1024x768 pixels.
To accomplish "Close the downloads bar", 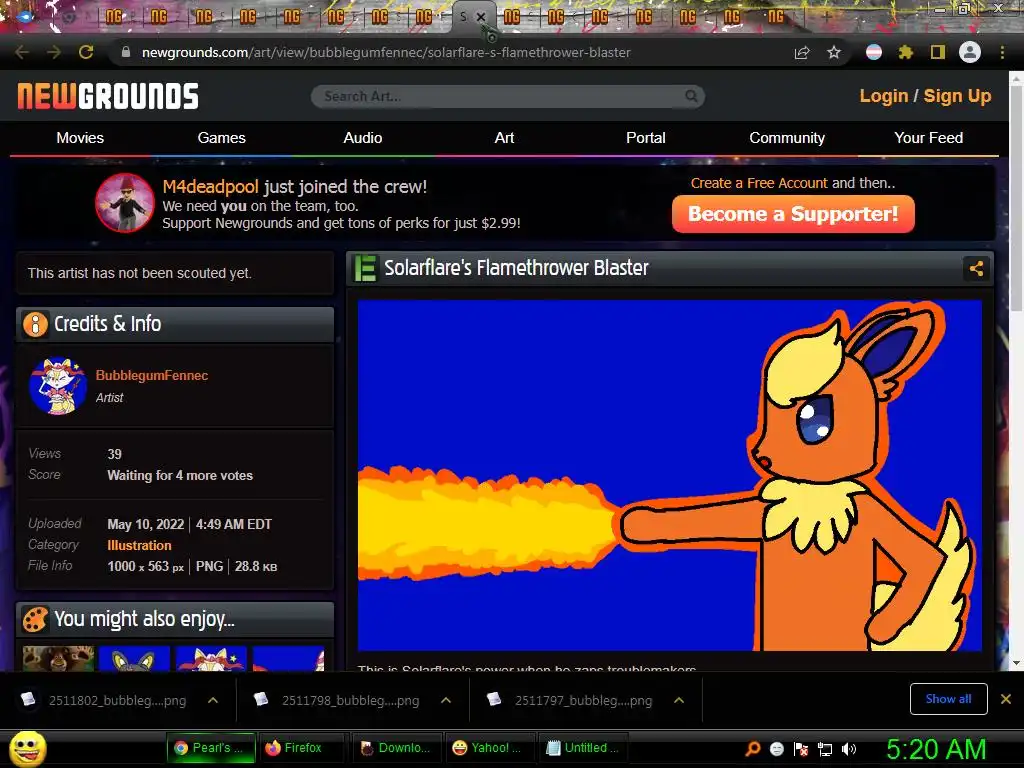I will click(x=1006, y=699).
